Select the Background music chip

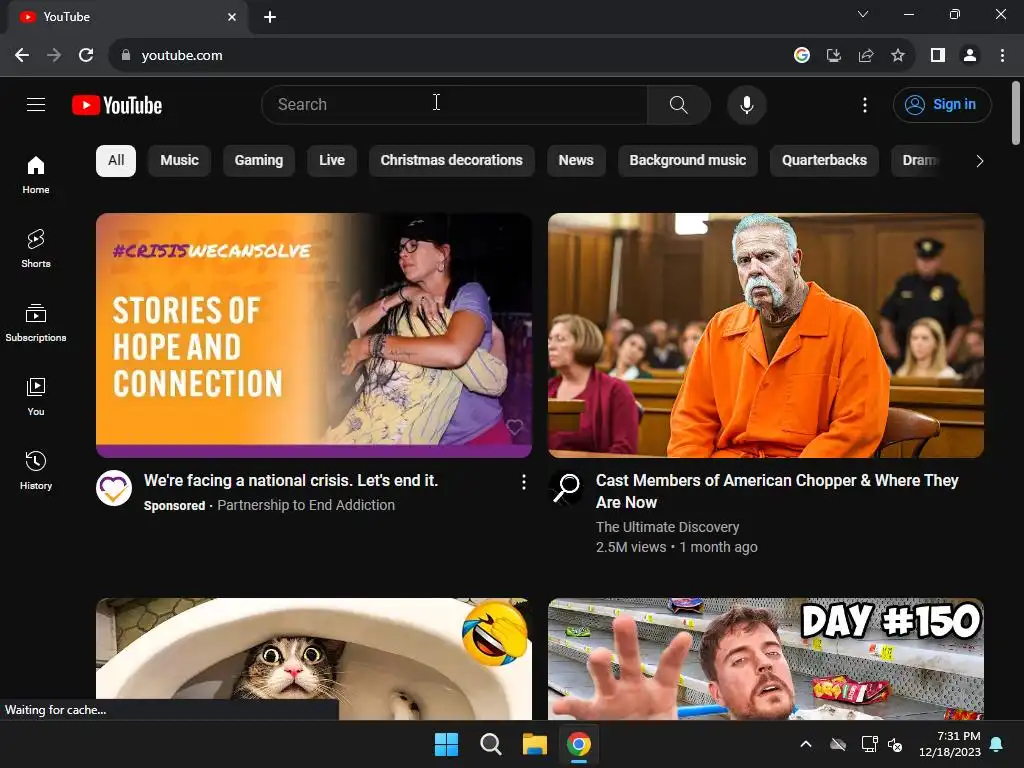pyautogui.click(x=688, y=161)
